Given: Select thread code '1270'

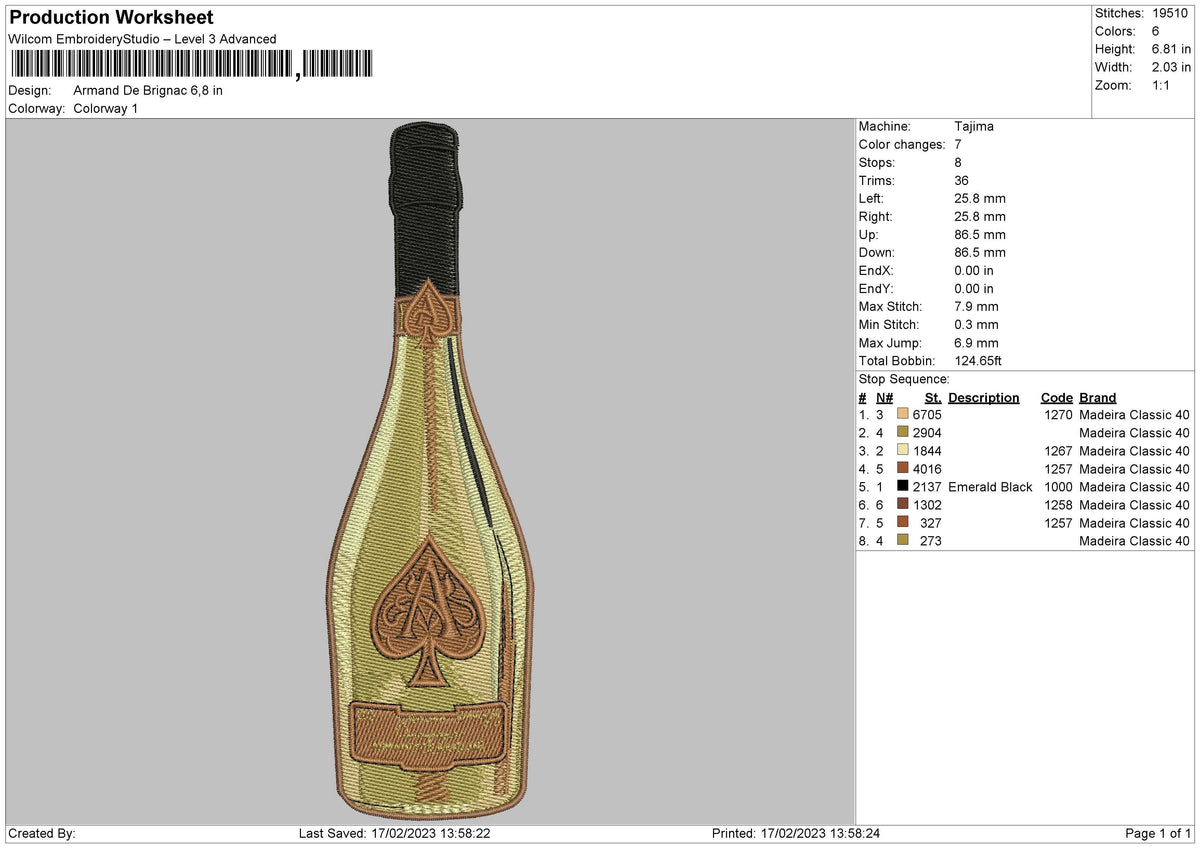Looking at the screenshot, I should pos(1058,415).
